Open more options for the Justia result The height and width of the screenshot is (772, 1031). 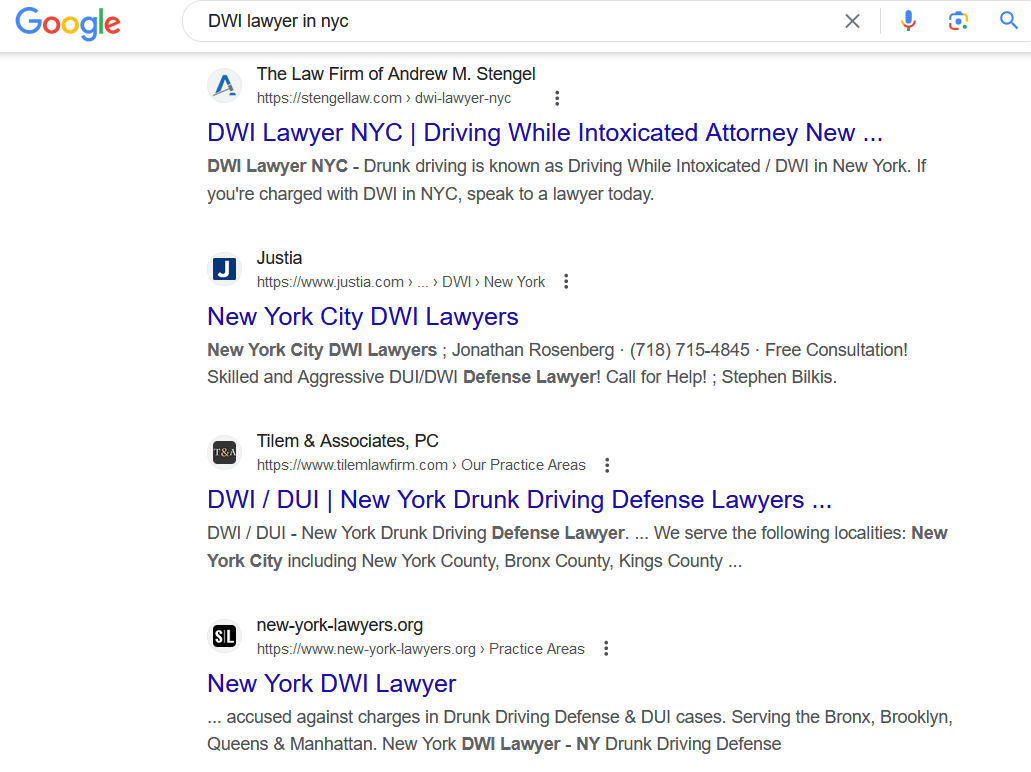point(566,281)
